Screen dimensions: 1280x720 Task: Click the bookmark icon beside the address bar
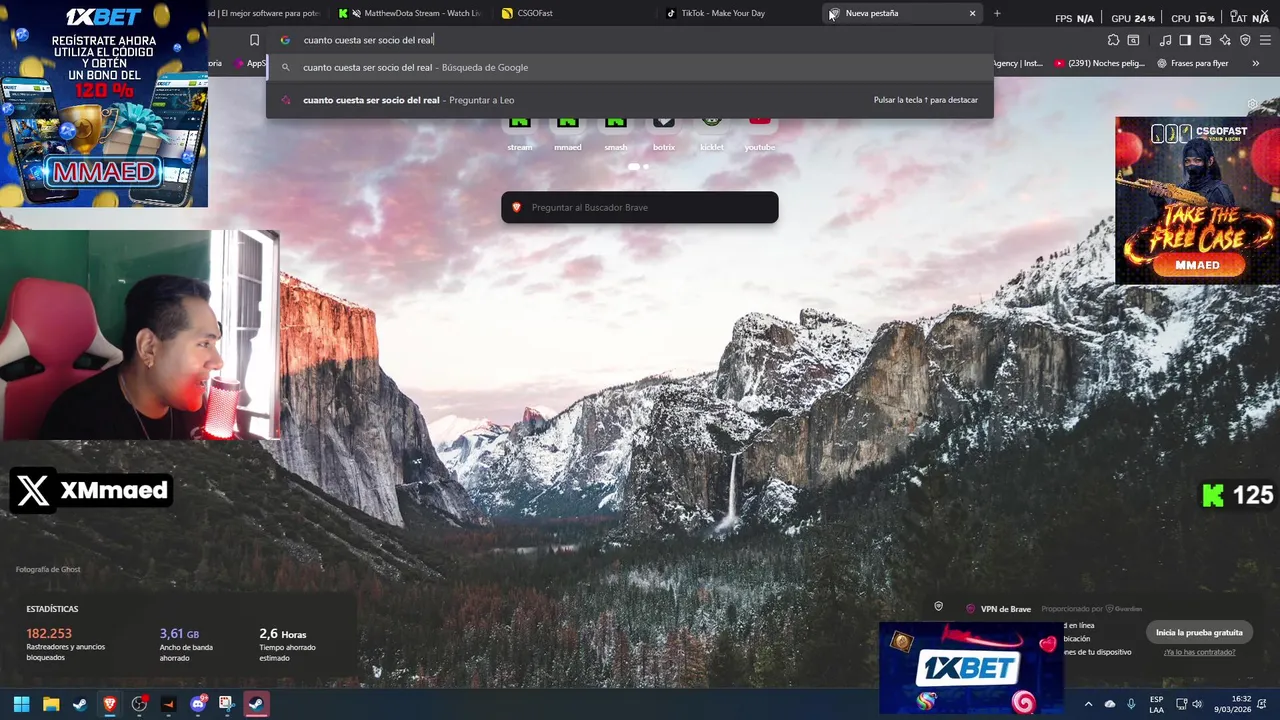click(254, 40)
